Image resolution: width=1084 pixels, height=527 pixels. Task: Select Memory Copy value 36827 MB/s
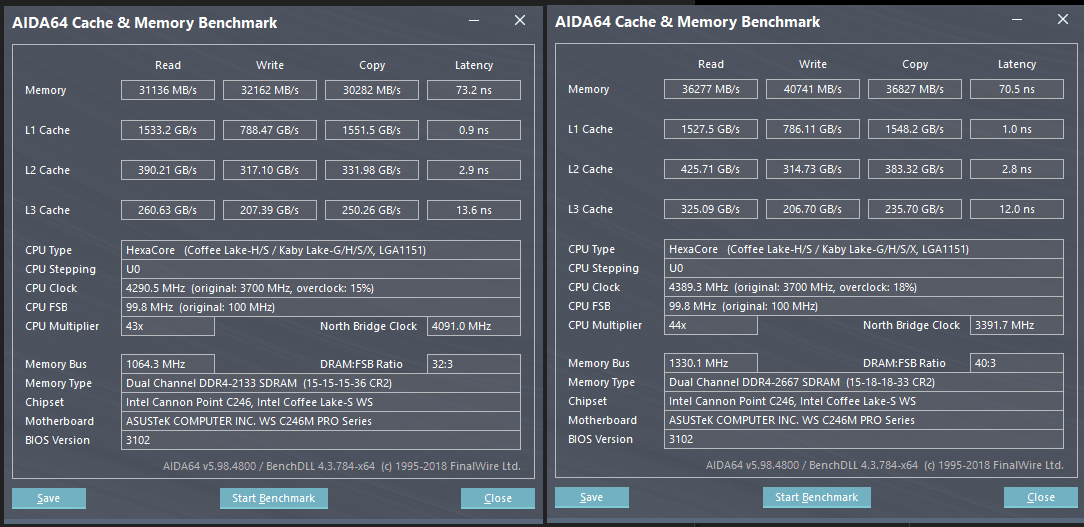[915, 89]
